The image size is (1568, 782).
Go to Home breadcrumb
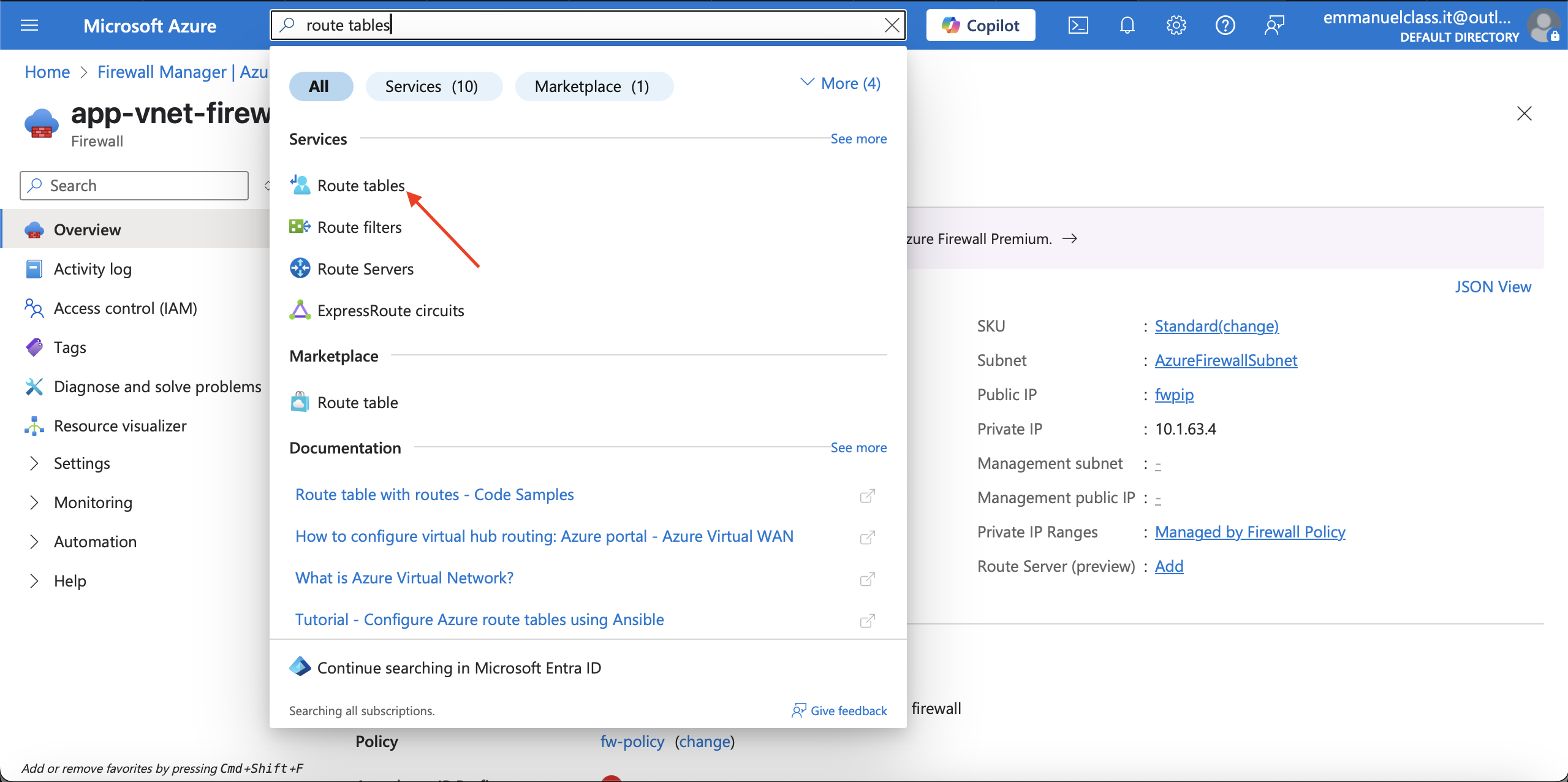pyautogui.click(x=47, y=72)
